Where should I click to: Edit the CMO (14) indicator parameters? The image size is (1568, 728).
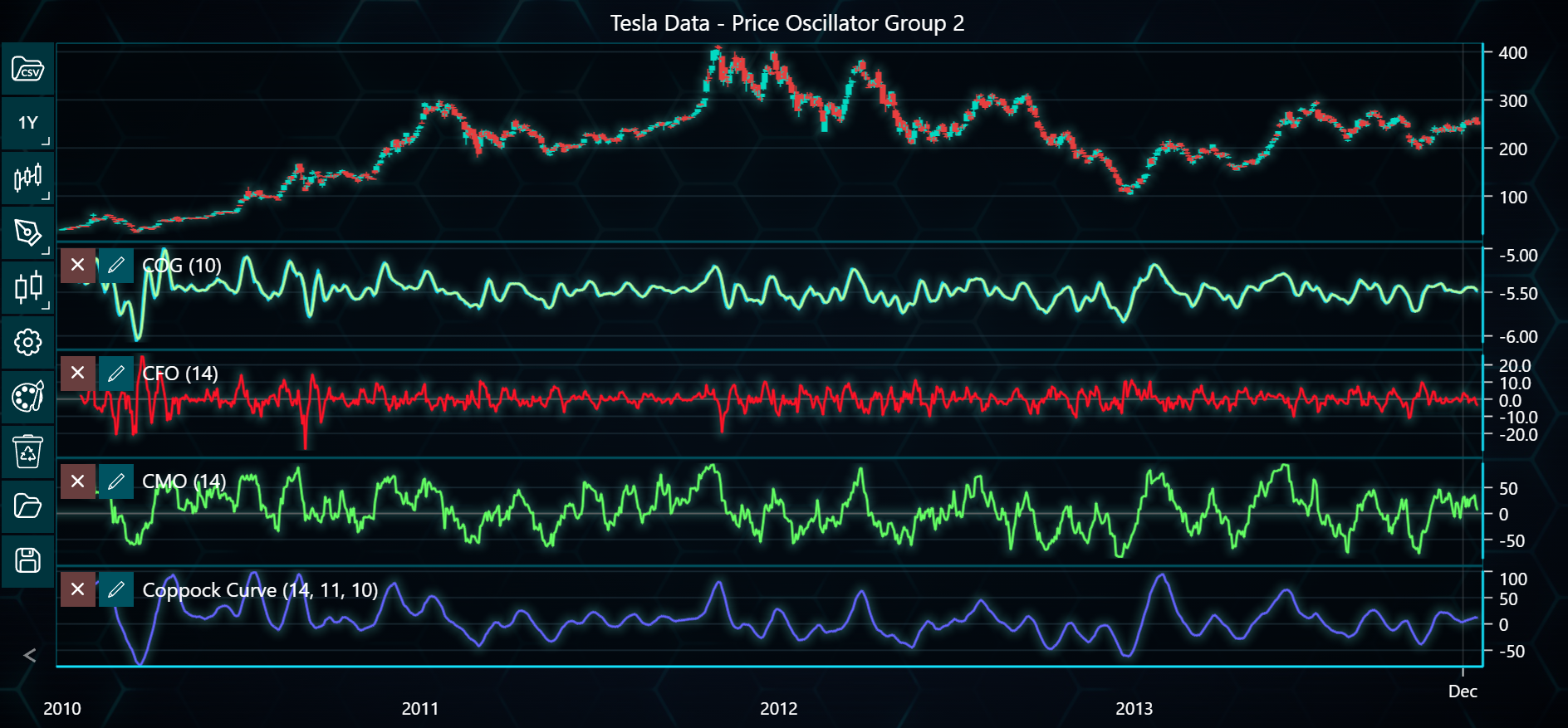point(116,481)
